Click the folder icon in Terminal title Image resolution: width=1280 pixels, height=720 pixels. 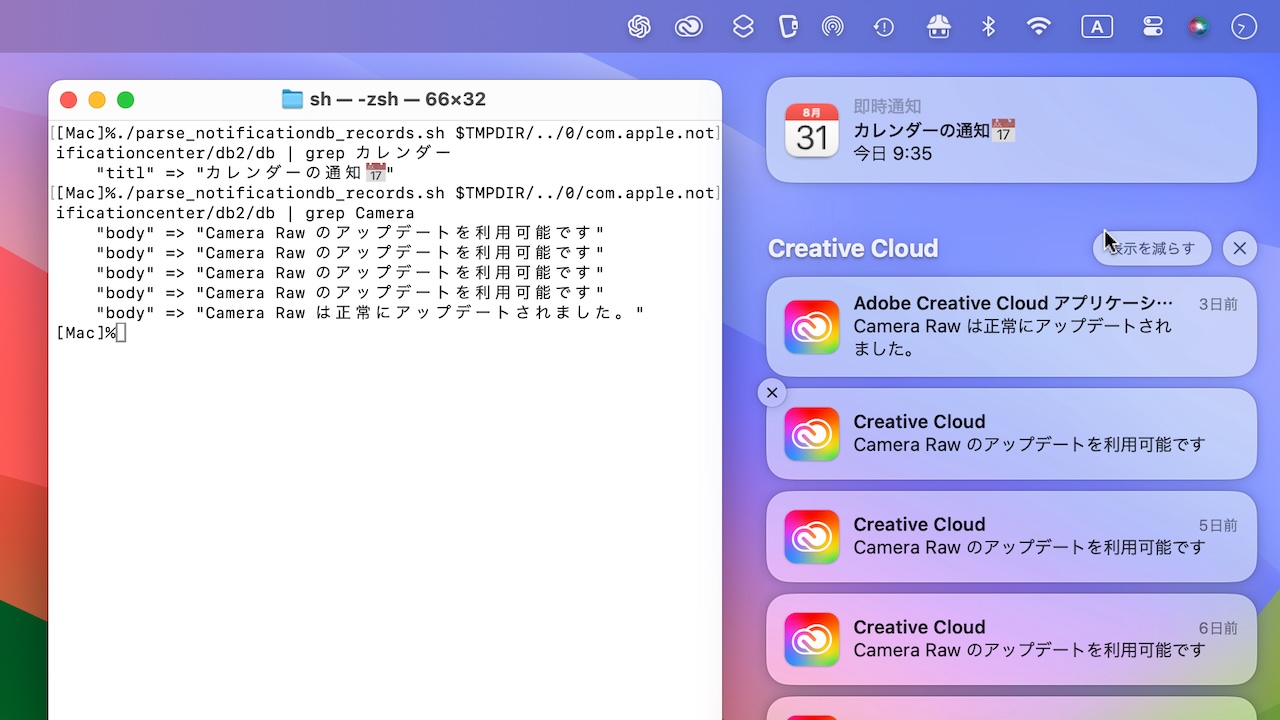tap(292, 99)
